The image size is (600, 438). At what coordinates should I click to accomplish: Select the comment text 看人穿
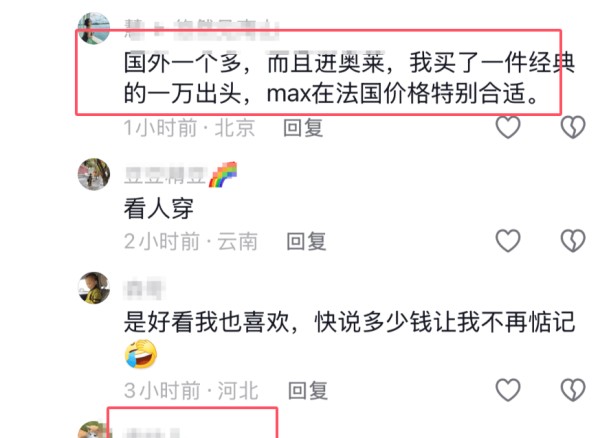coord(158,209)
